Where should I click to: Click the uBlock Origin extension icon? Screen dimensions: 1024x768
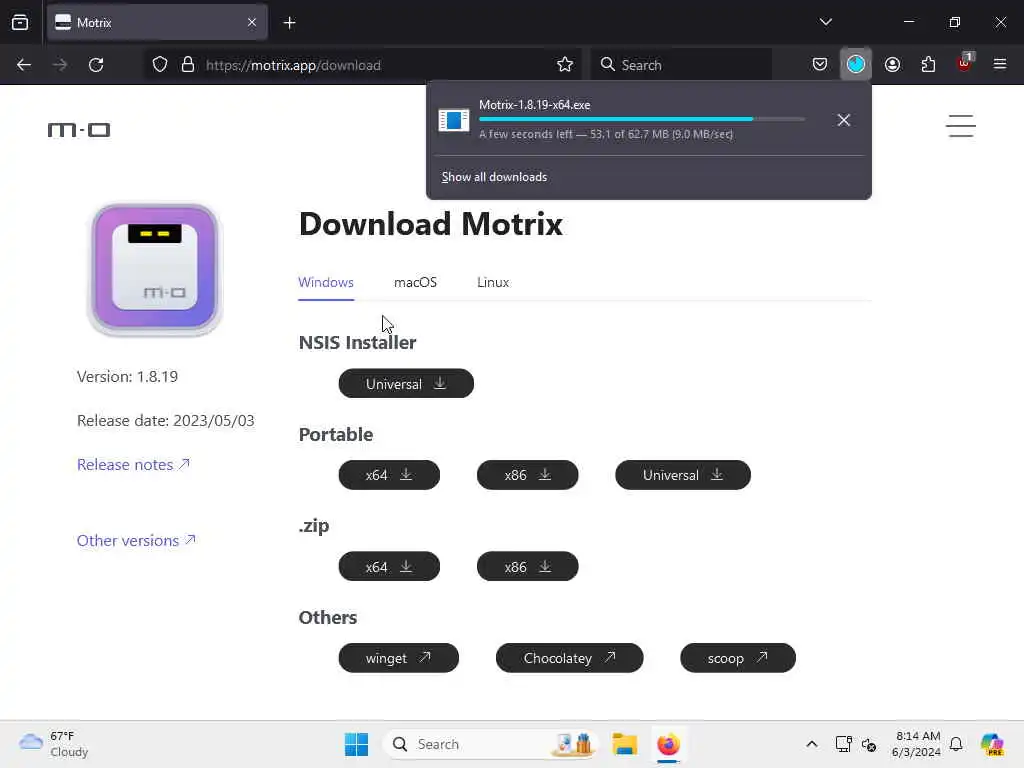(964, 63)
